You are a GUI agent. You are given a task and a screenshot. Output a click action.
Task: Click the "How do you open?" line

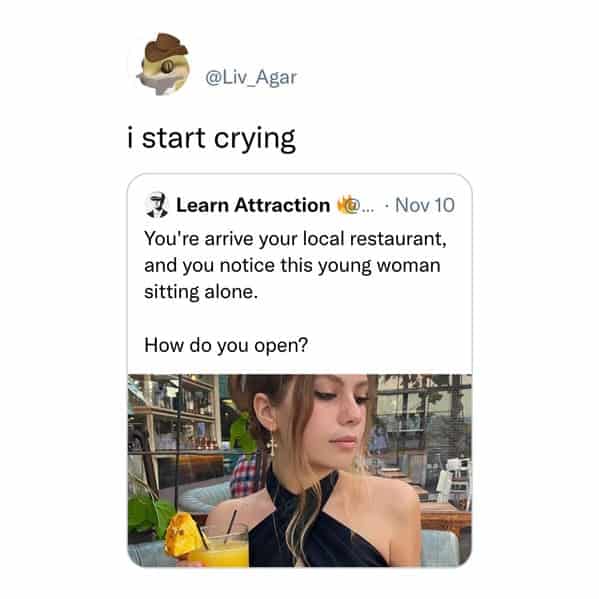[226, 345]
